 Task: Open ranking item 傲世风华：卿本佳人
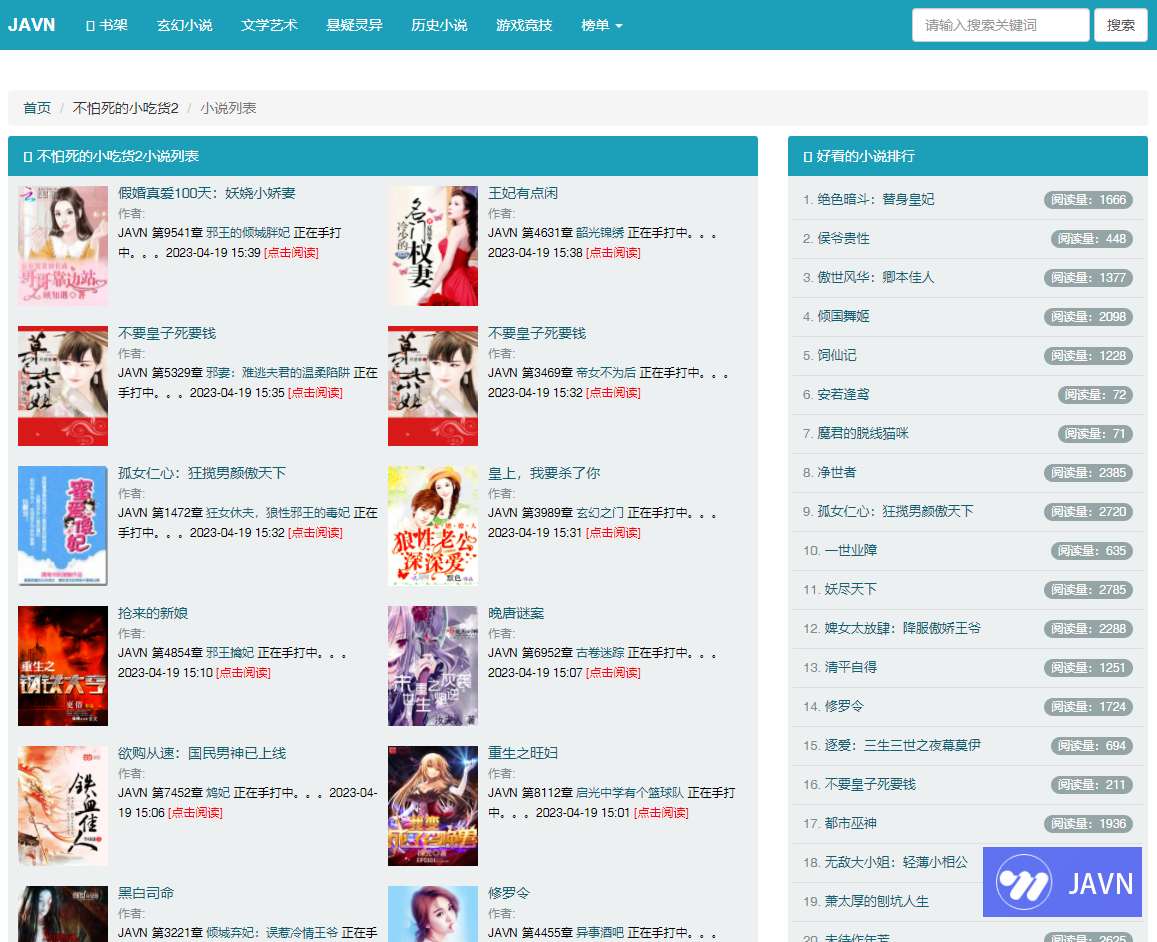point(875,278)
